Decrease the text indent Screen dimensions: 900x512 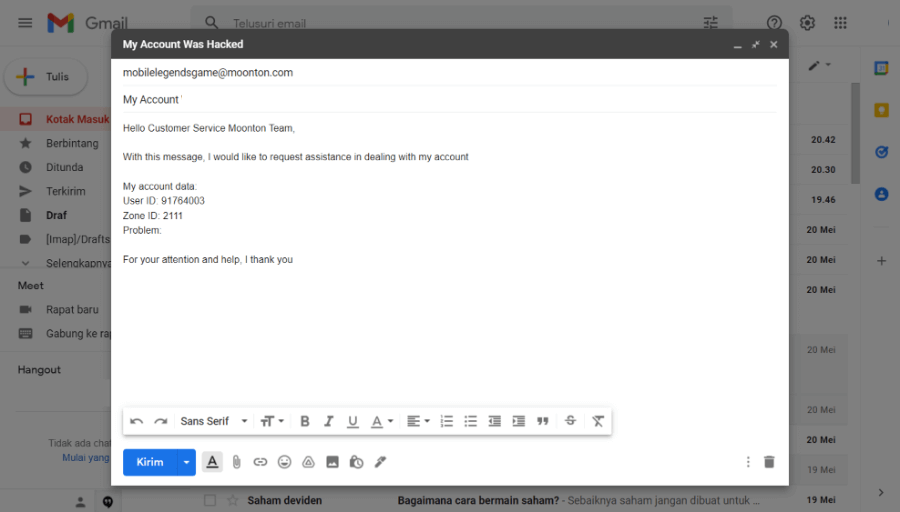pos(495,421)
